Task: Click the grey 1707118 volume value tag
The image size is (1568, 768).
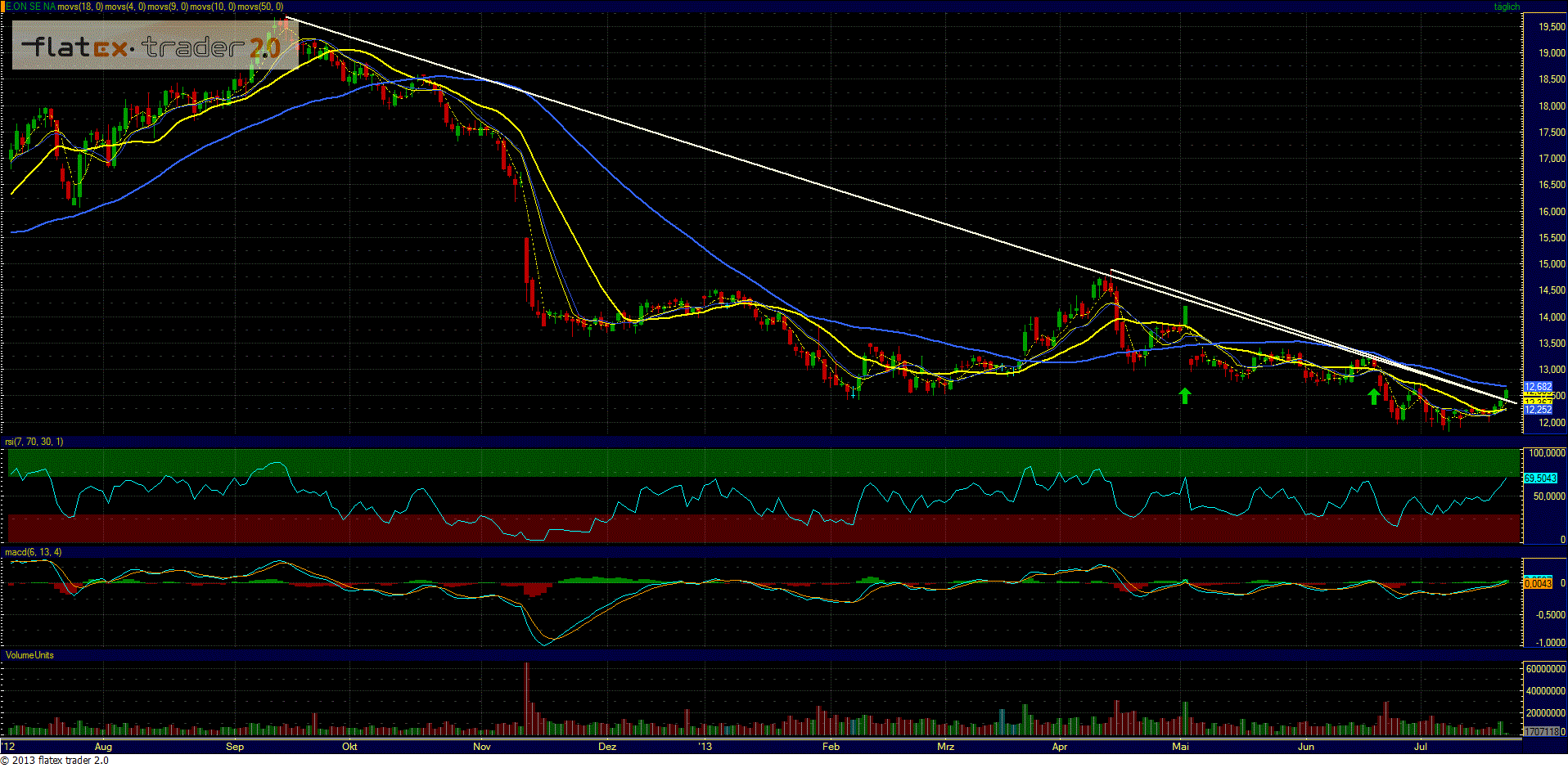Action: [x=1543, y=731]
